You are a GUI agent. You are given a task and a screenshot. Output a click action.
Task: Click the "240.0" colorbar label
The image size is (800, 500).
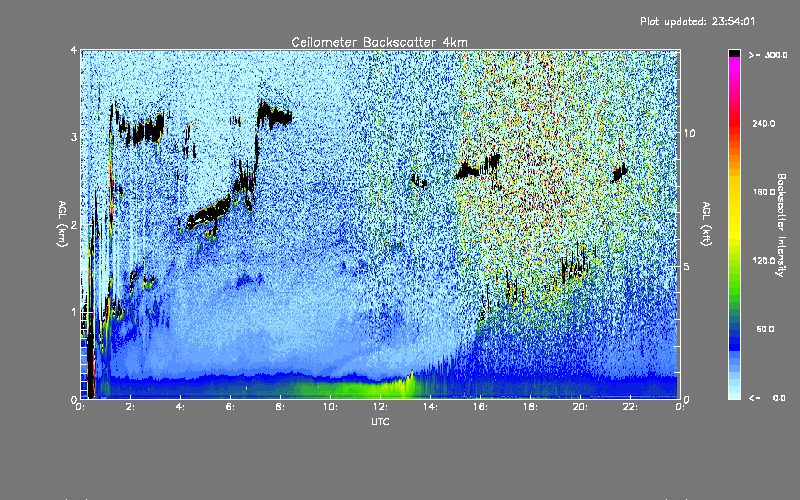click(763, 124)
